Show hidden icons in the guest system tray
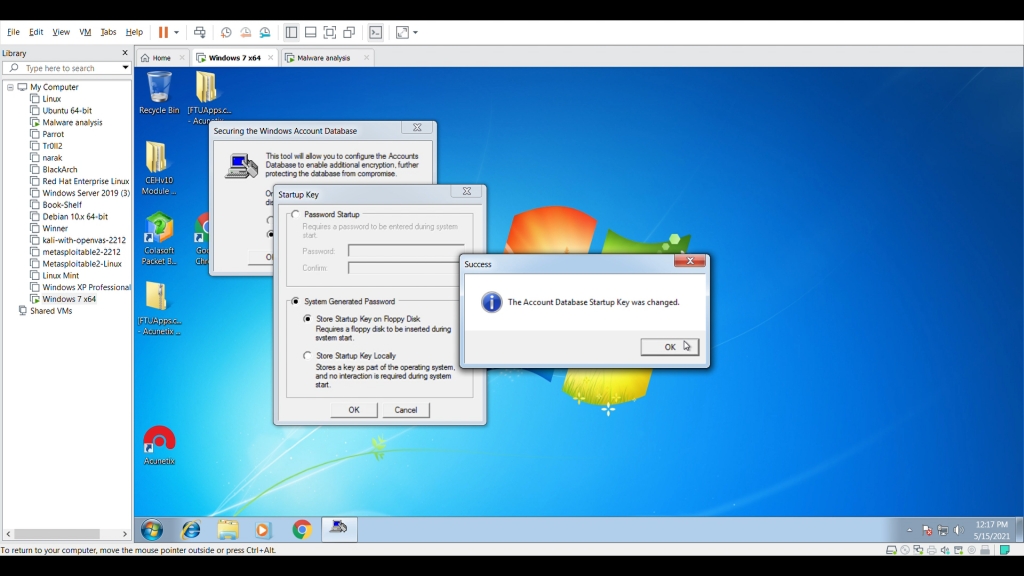This screenshot has width=1024, height=576. [909, 530]
